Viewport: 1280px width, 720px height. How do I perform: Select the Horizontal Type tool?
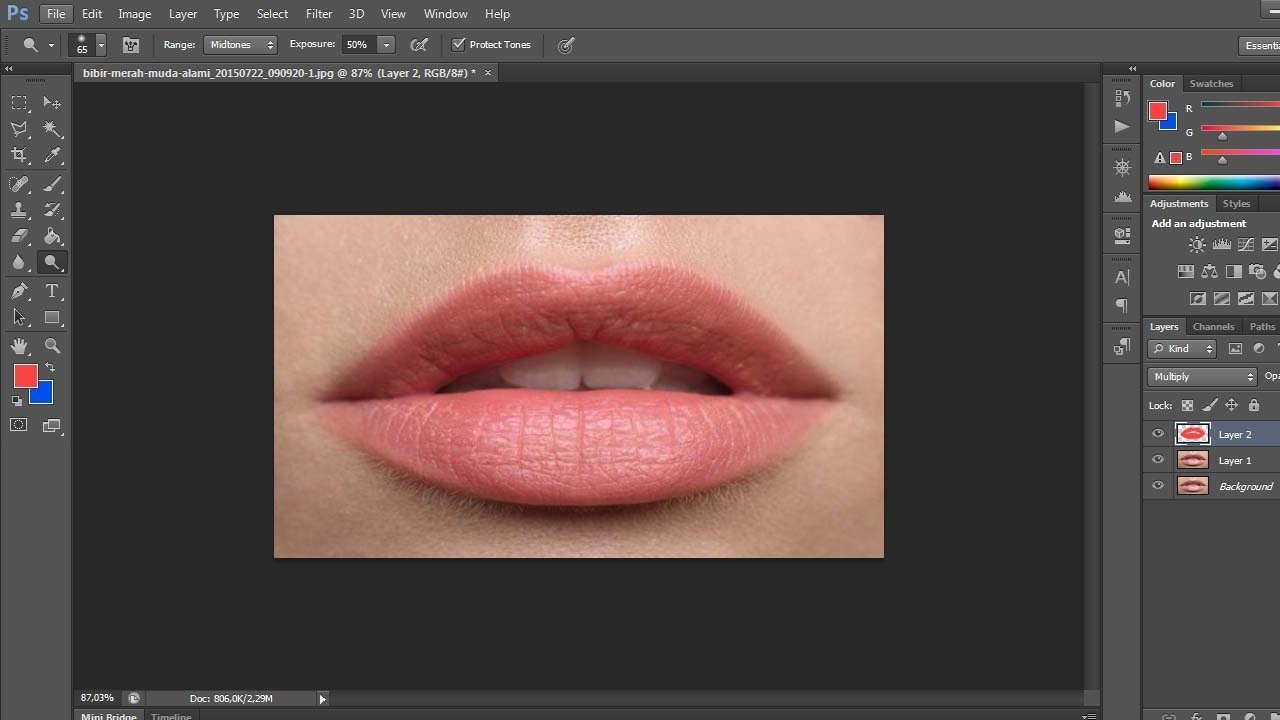[53, 291]
